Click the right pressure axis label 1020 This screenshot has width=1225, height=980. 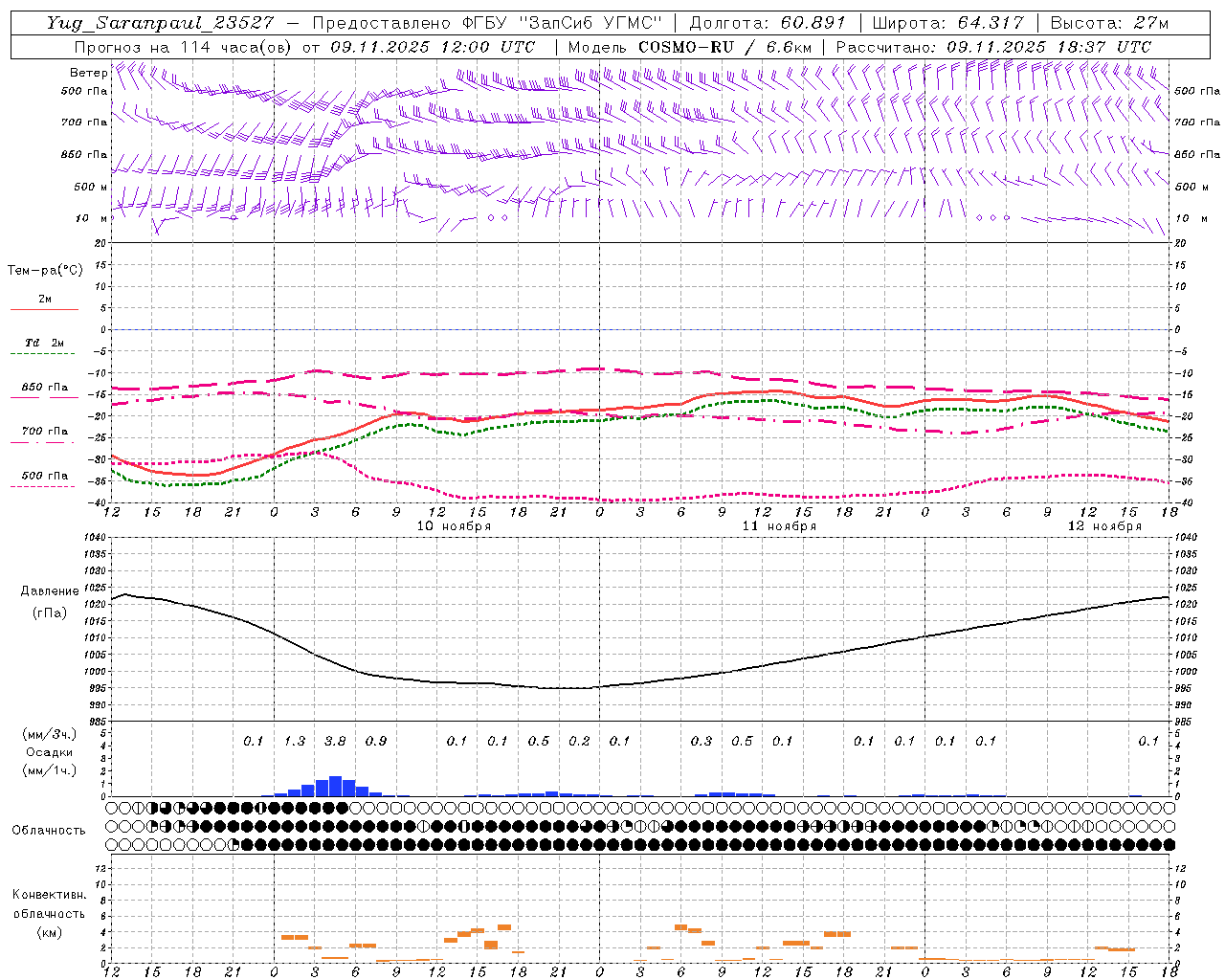pyautogui.click(x=1185, y=605)
